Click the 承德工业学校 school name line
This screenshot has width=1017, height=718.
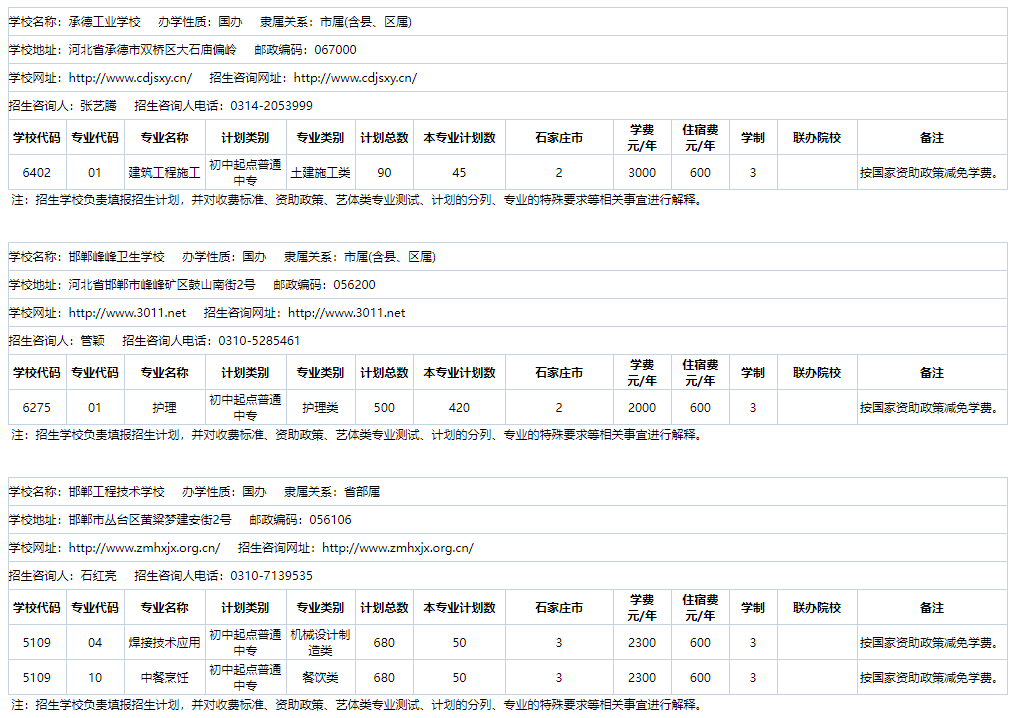(x=508, y=22)
